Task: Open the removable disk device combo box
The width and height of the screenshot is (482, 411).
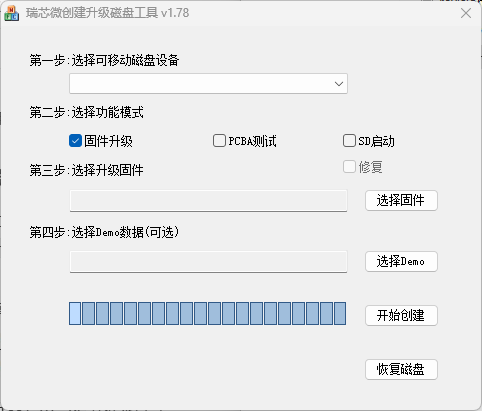Action: click(x=208, y=83)
